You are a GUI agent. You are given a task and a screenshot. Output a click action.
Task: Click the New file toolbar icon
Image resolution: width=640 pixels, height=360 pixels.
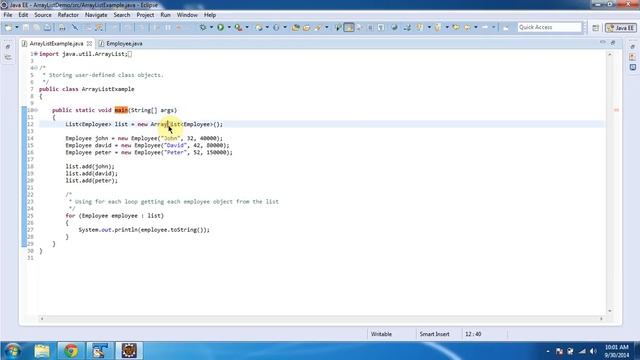(9, 27)
